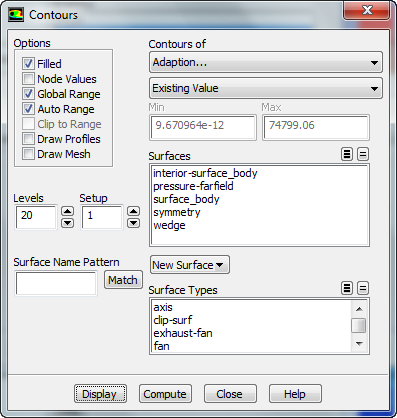Decrease the Levels value by one

pyautogui.click(x=68, y=223)
